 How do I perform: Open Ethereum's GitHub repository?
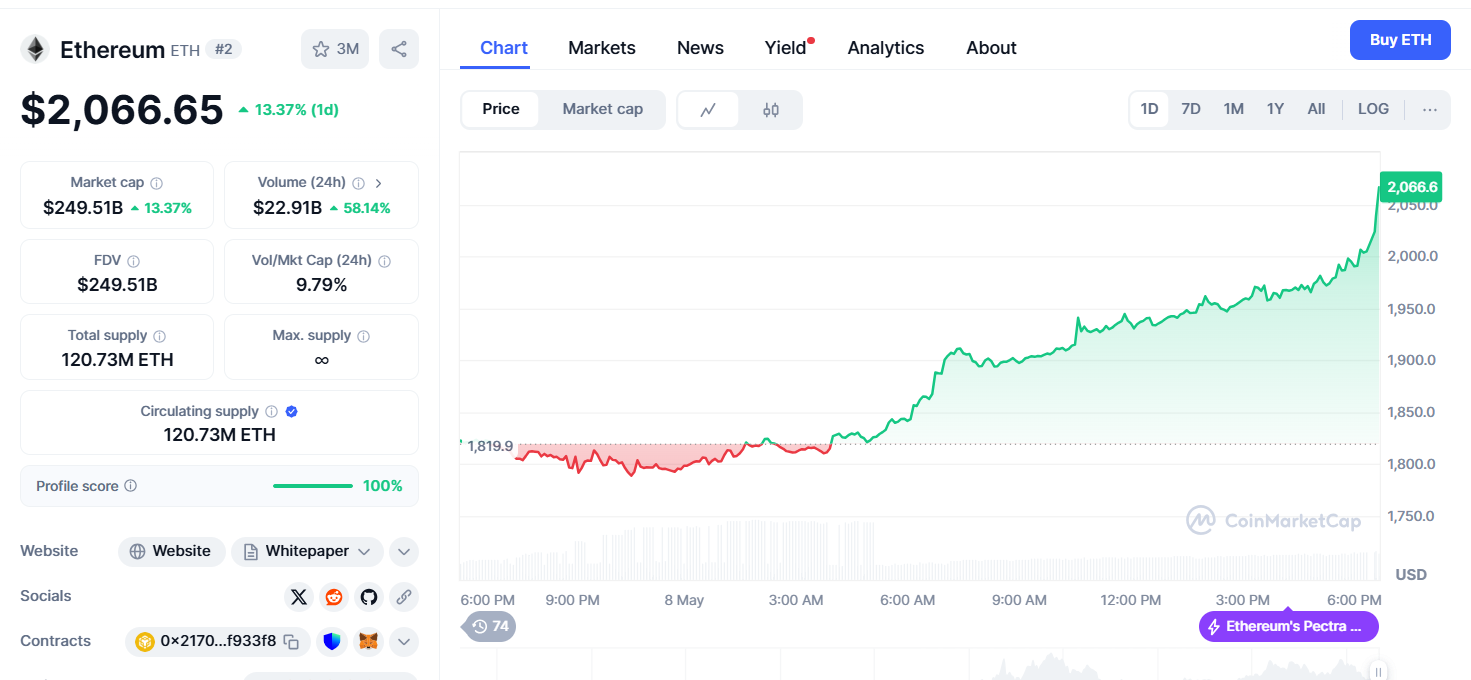pos(369,597)
